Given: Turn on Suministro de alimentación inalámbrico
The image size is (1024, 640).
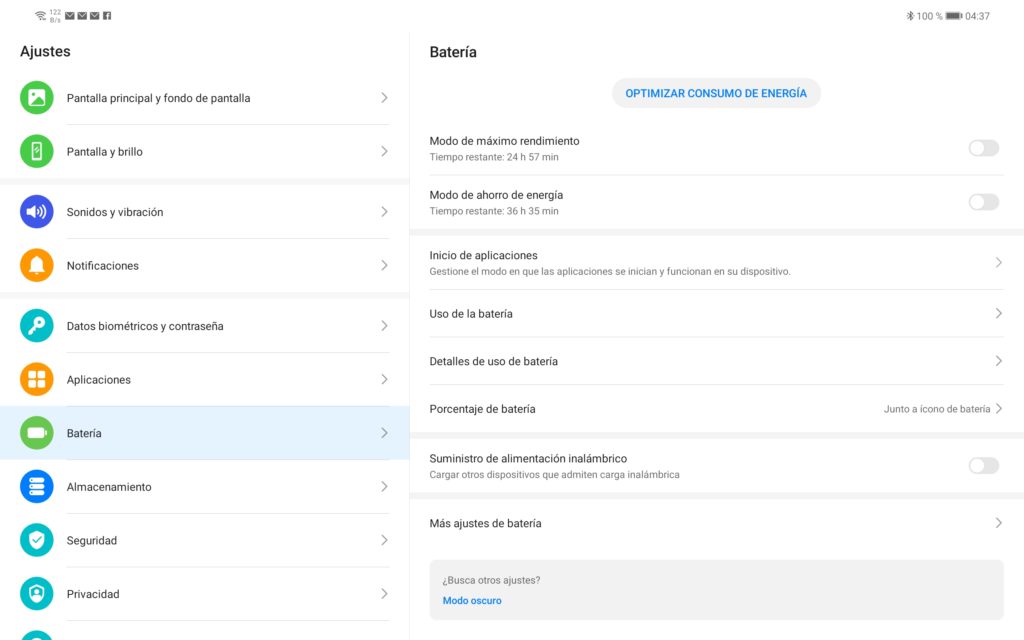Looking at the screenshot, I should point(983,465).
